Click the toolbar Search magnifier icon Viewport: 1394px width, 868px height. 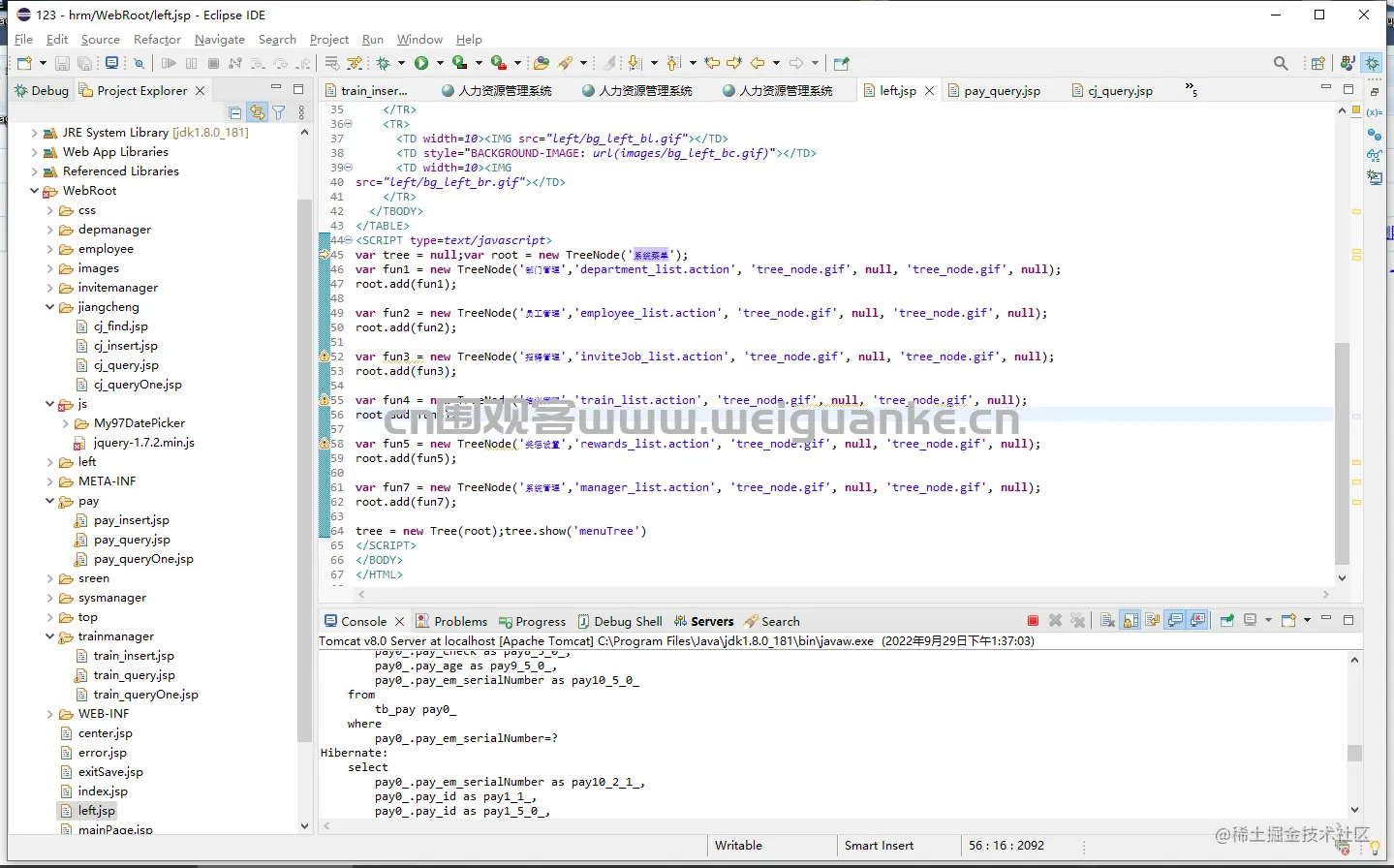1281,63
